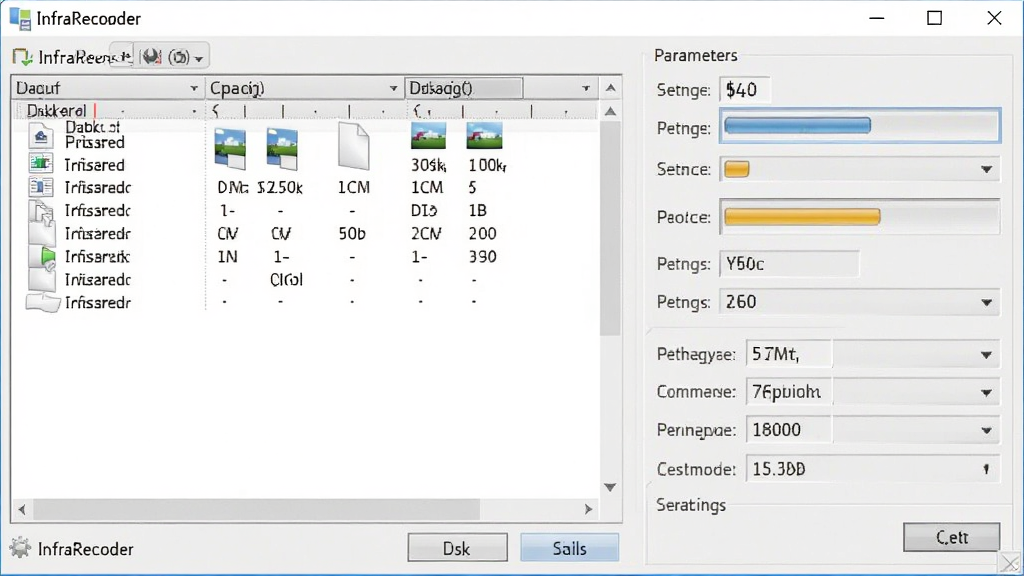Image resolution: width=1024 pixels, height=576 pixels.
Task: Open the Cestmode 15.300 dropdown
Action: coord(986,469)
